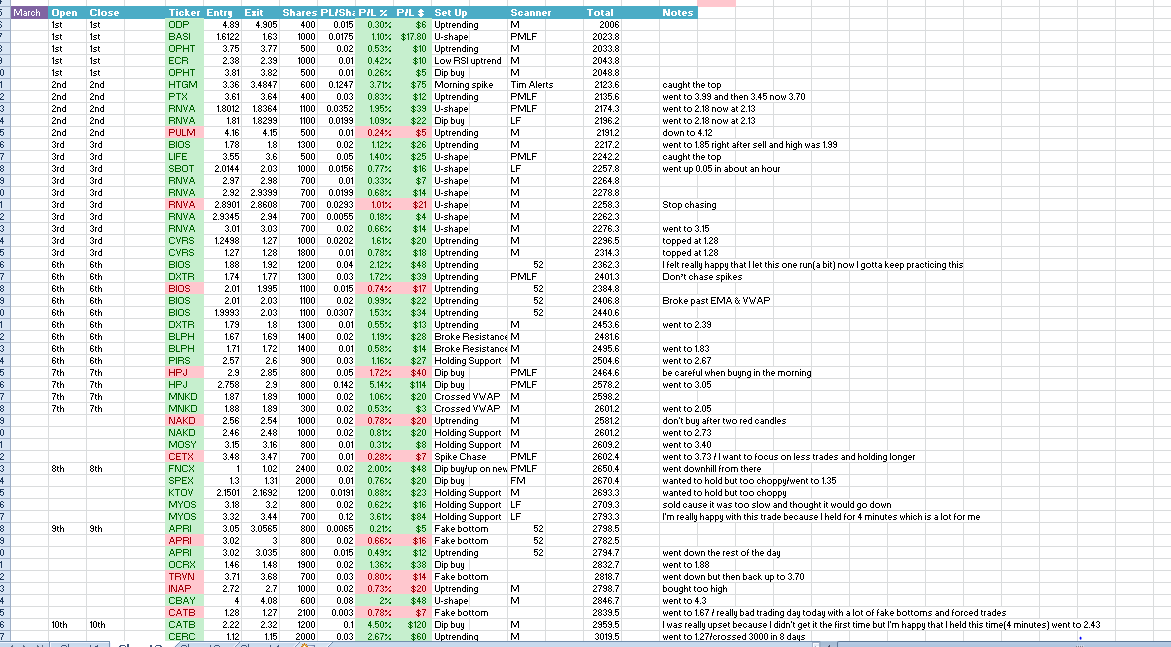Select the red PULM ticker cell
This screenshot has width=1171, height=647.
pos(184,132)
